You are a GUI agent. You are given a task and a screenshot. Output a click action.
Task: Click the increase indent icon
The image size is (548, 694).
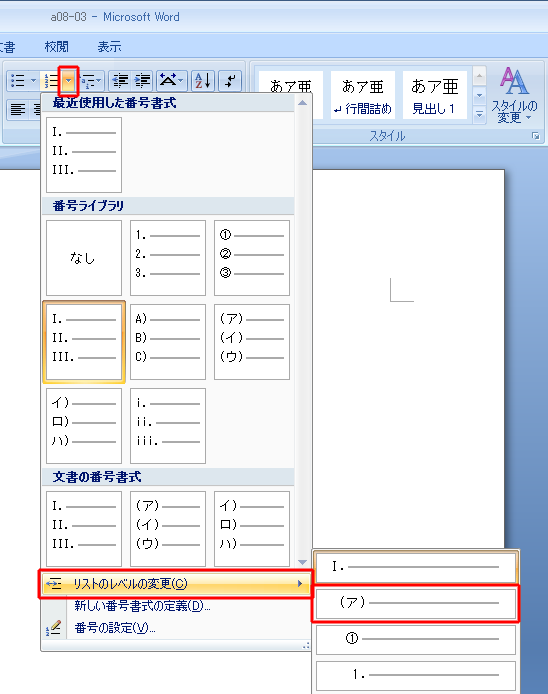(142, 81)
